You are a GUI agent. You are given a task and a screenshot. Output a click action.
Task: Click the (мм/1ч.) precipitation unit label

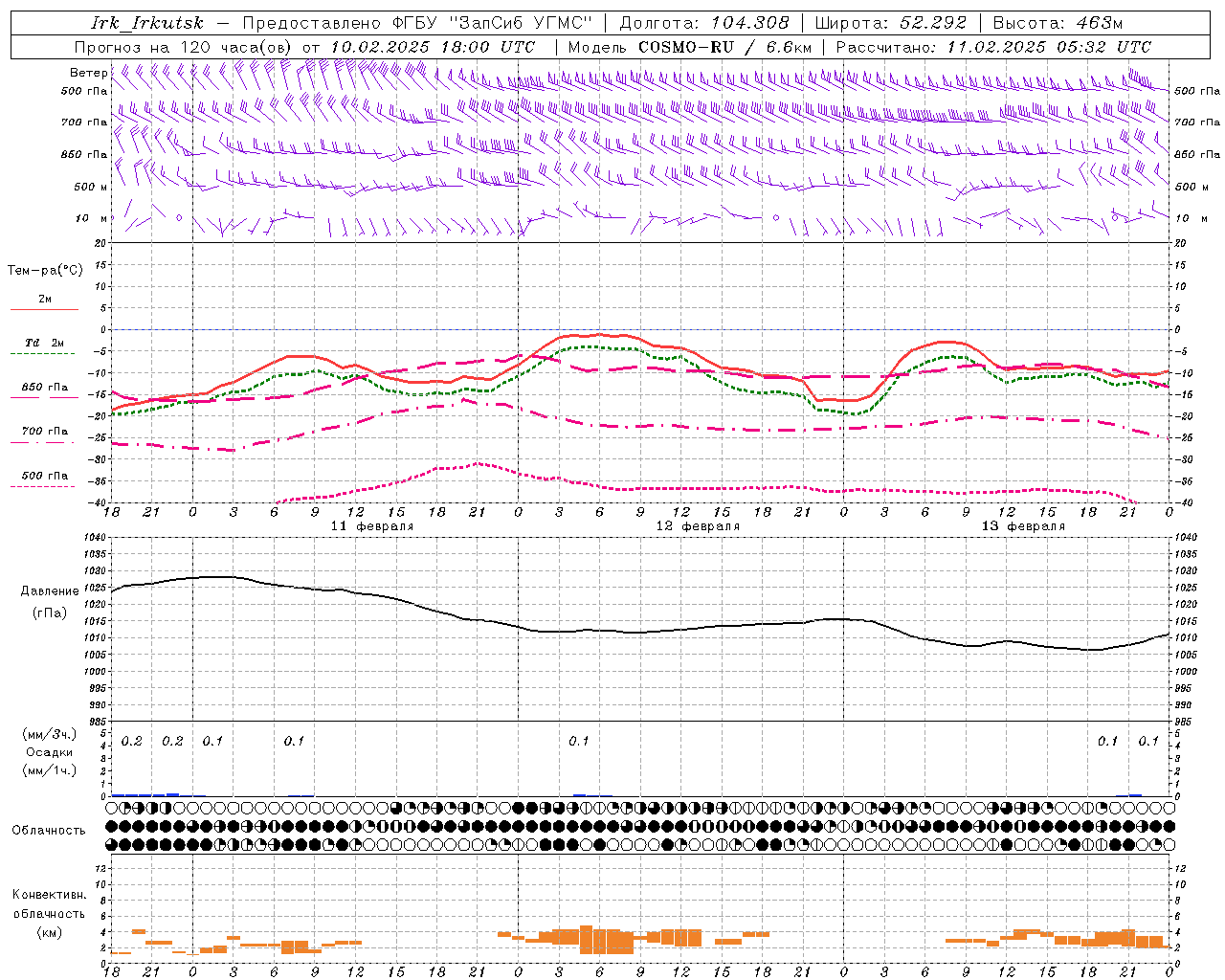click(x=50, y=770)
